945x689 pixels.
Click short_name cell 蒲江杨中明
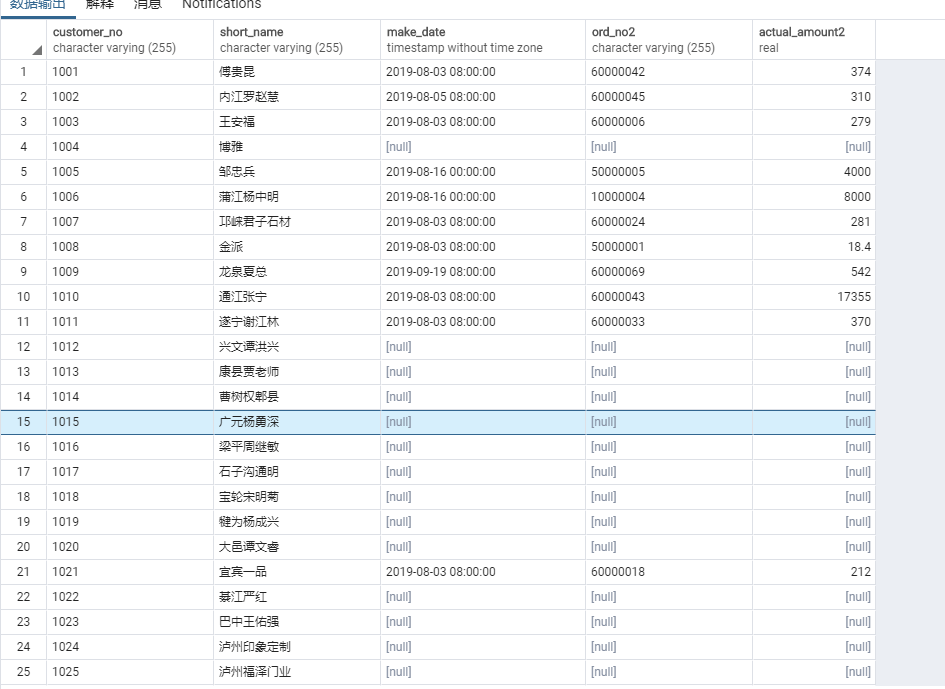click(x=297, y=197)
